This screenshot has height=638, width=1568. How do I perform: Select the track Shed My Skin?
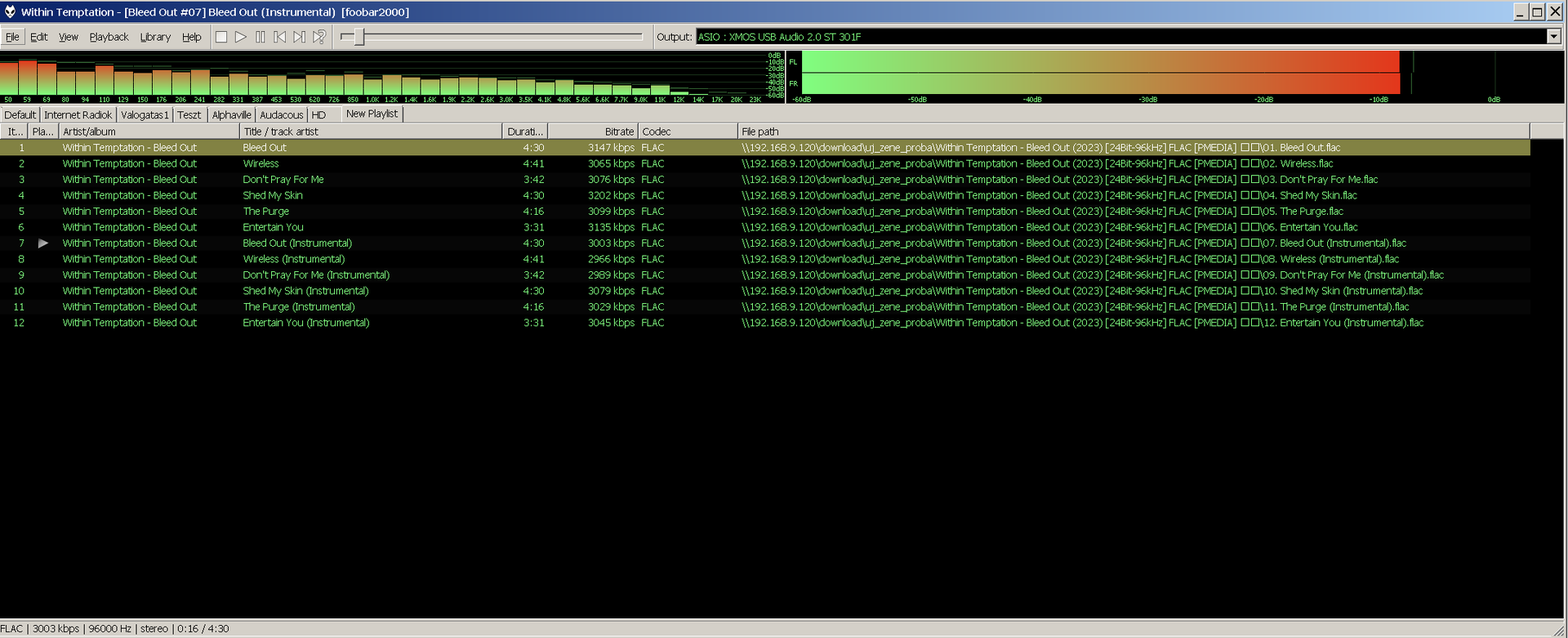(273, 195)
